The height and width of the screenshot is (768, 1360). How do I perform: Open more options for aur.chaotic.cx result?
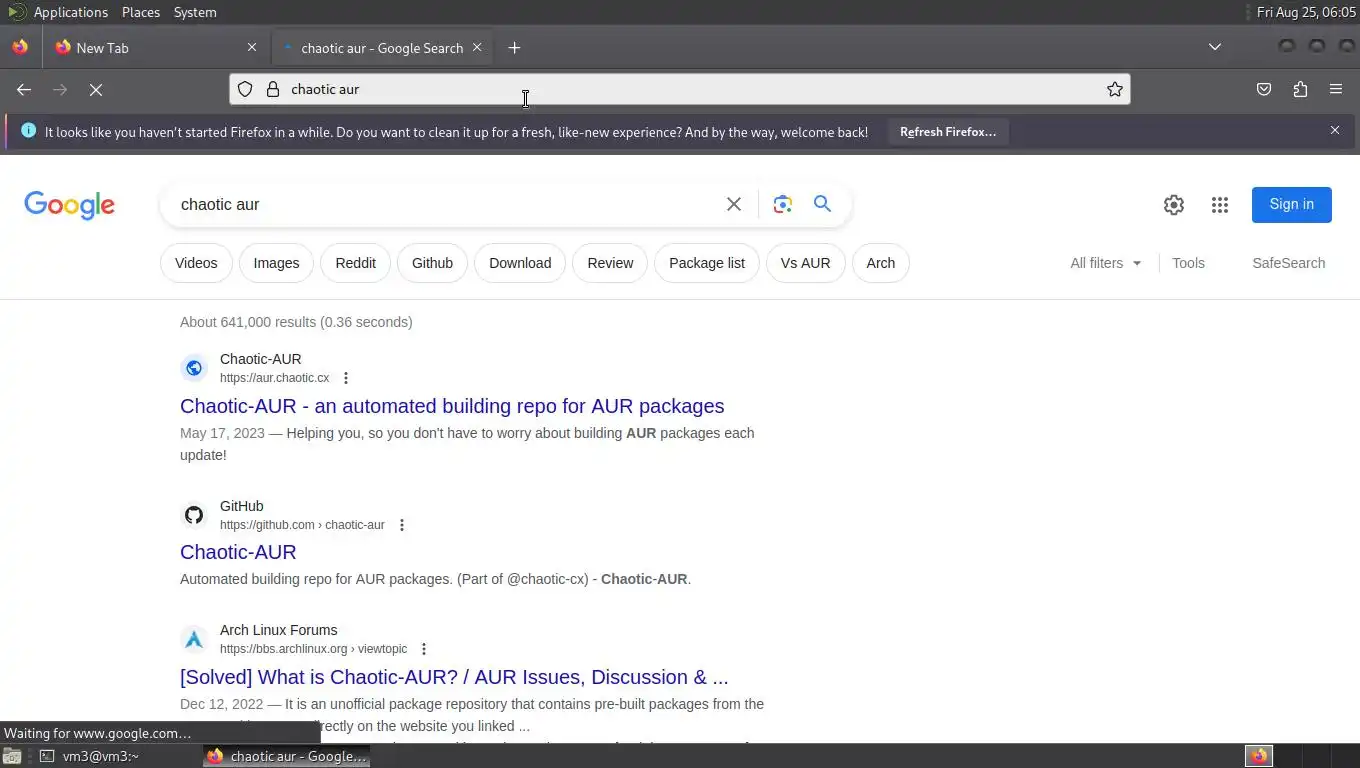(346, 378)
